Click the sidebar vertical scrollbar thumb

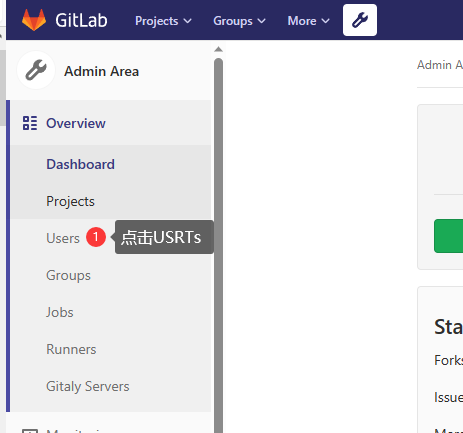(x=218, y=246)
